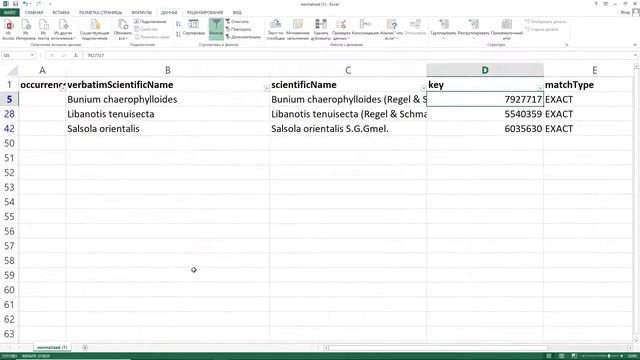Select column B header
This screenshot has height=360, width=640.
pyautogui.click(x=167, y=70)
